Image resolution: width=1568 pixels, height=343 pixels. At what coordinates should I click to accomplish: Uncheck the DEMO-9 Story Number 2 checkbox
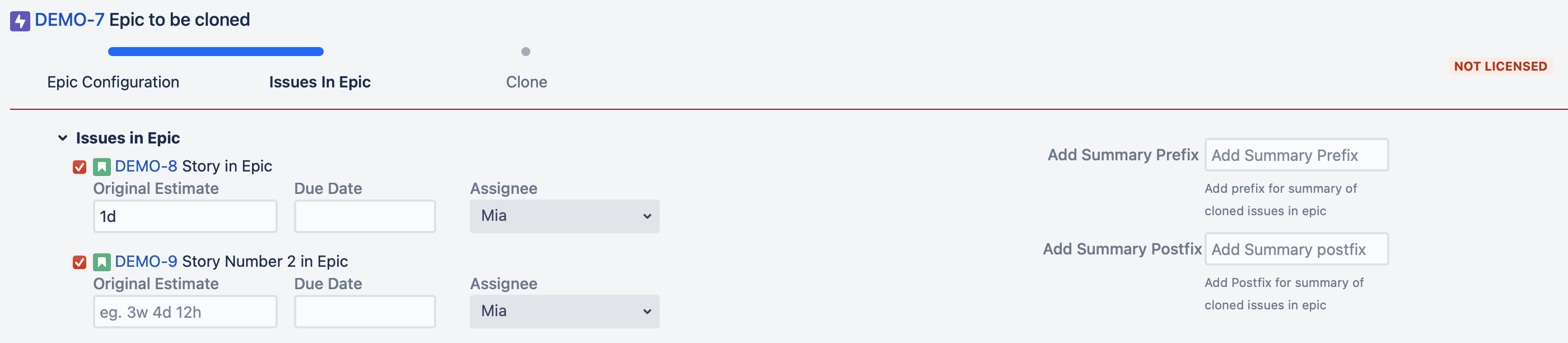[79, 263]
